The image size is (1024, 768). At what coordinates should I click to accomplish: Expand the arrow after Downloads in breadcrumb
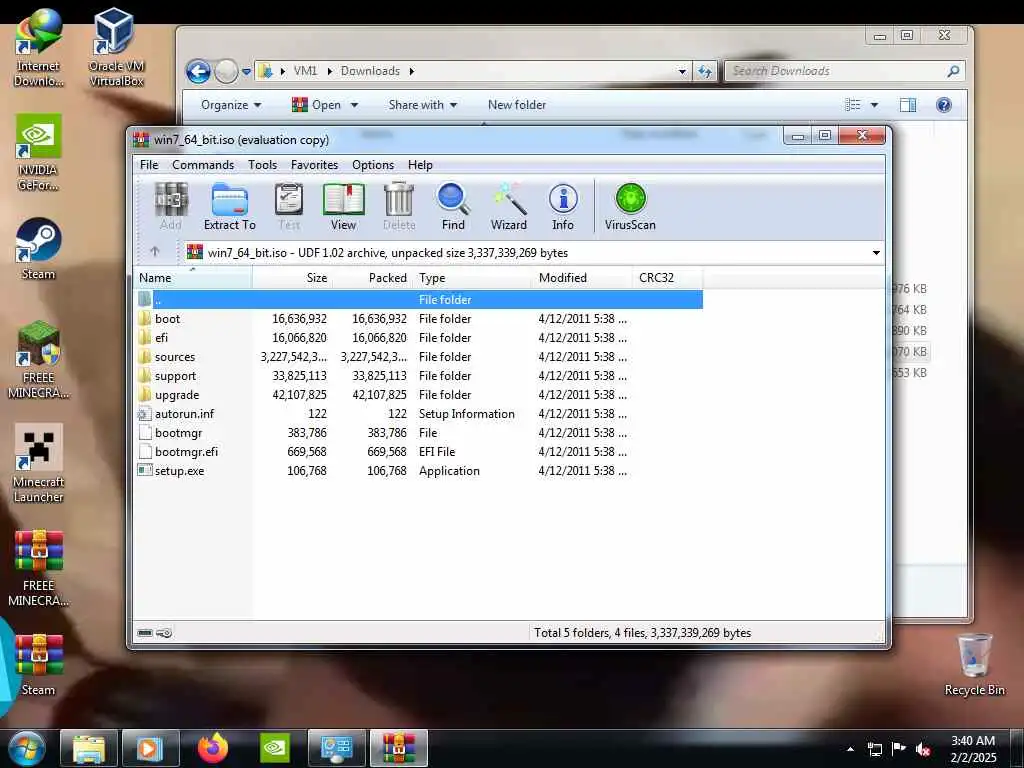[x=411, y=71]
